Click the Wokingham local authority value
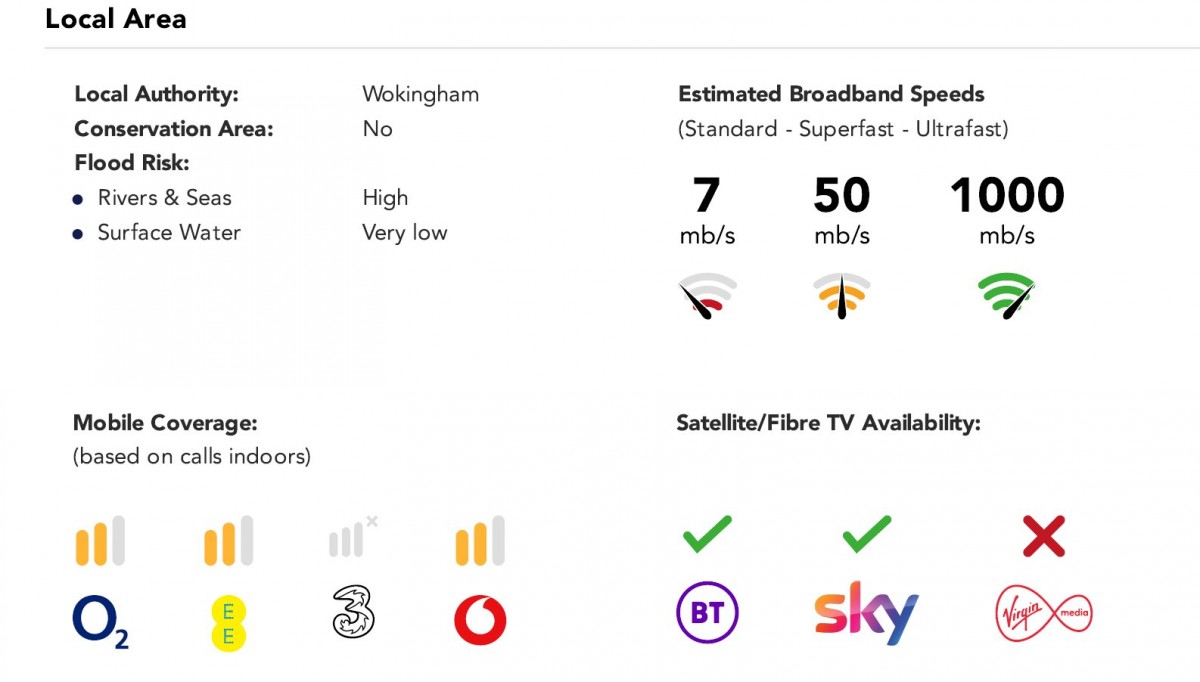Viewport: 1200px width, 682px height. [x=420, y=95]
